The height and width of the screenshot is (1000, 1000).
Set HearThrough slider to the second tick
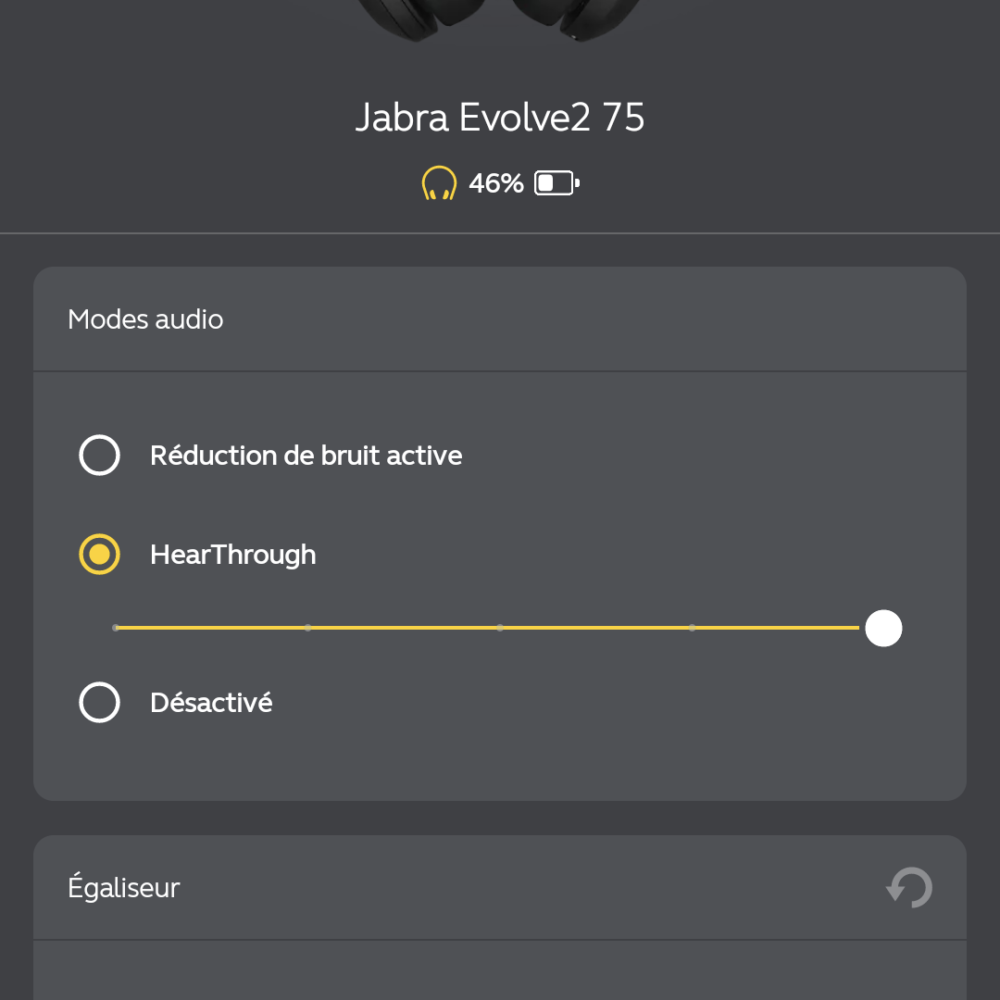point(308,628)
